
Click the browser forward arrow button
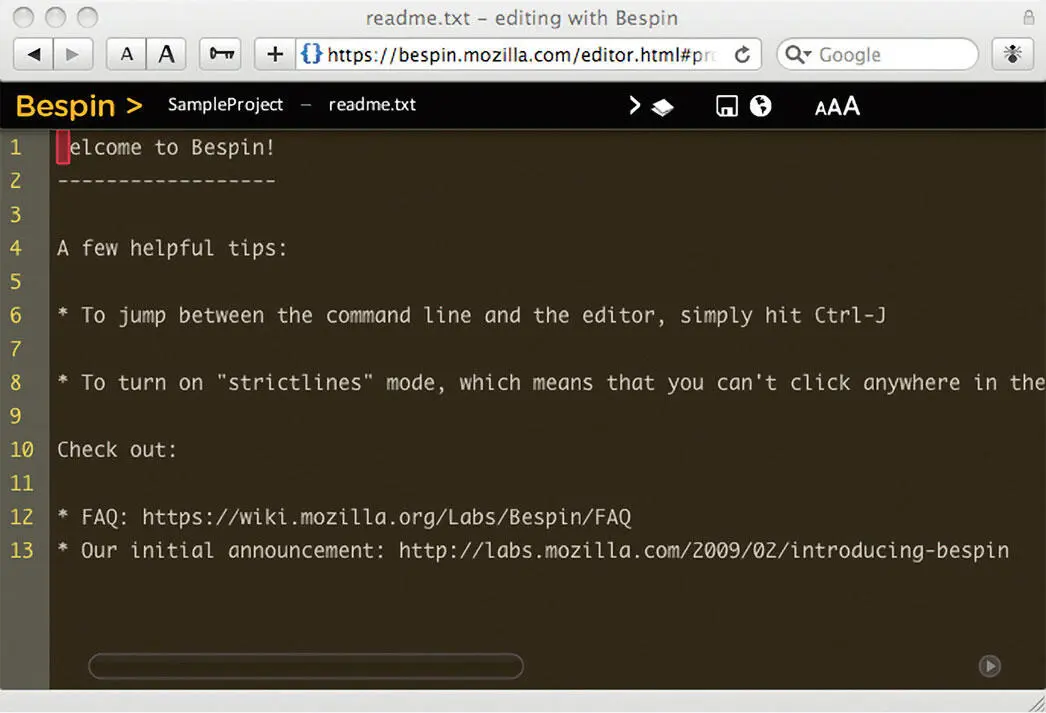coord(72,54)
